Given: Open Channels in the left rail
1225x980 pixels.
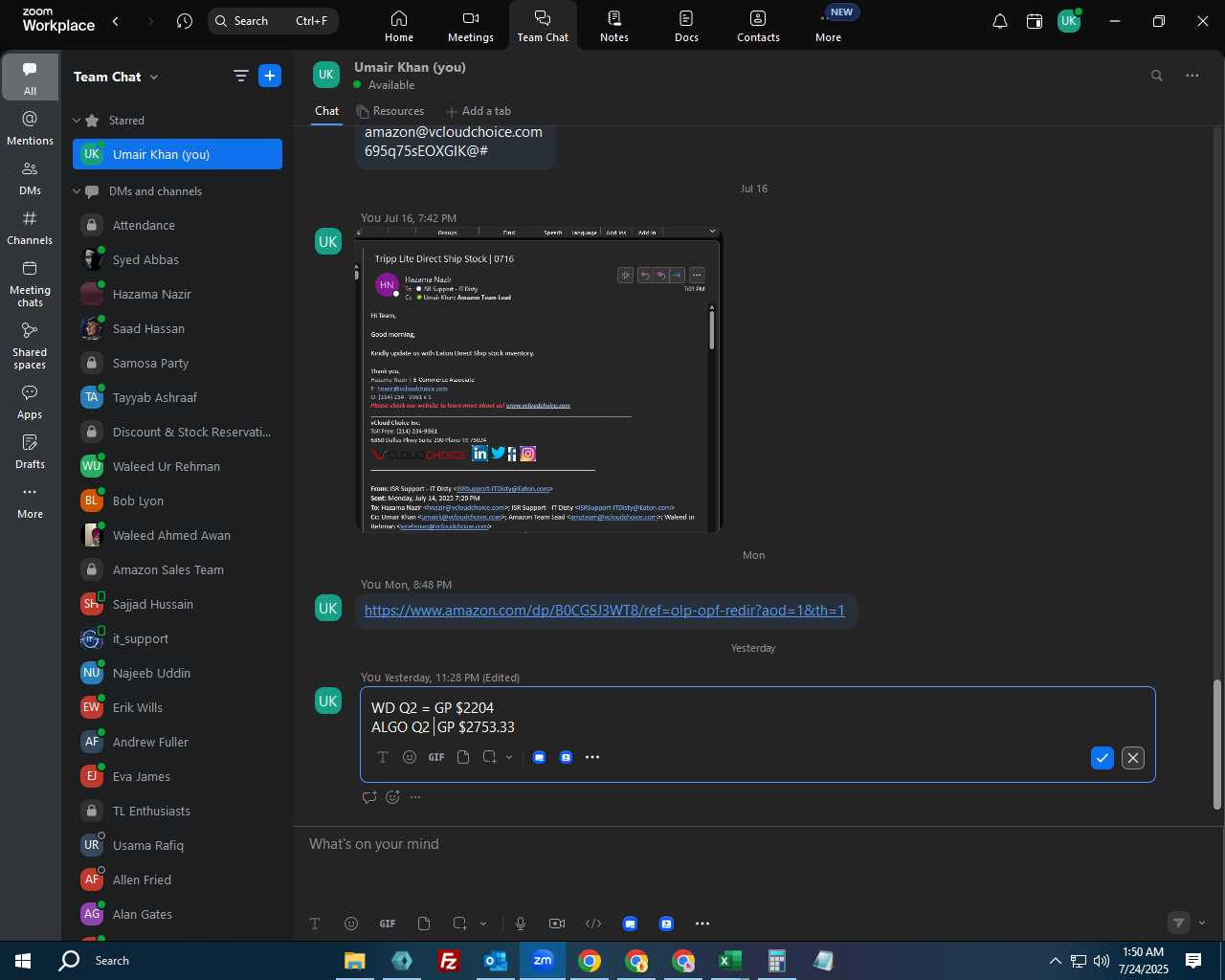Looking at the screenshot, I should point(30,228).
